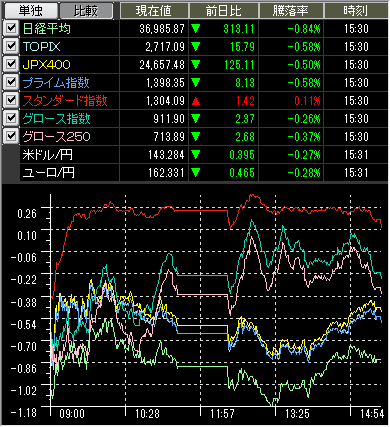Click the 米ドル/円 rate 143.284
Screen dimensions: 390x427
[166, 155]
